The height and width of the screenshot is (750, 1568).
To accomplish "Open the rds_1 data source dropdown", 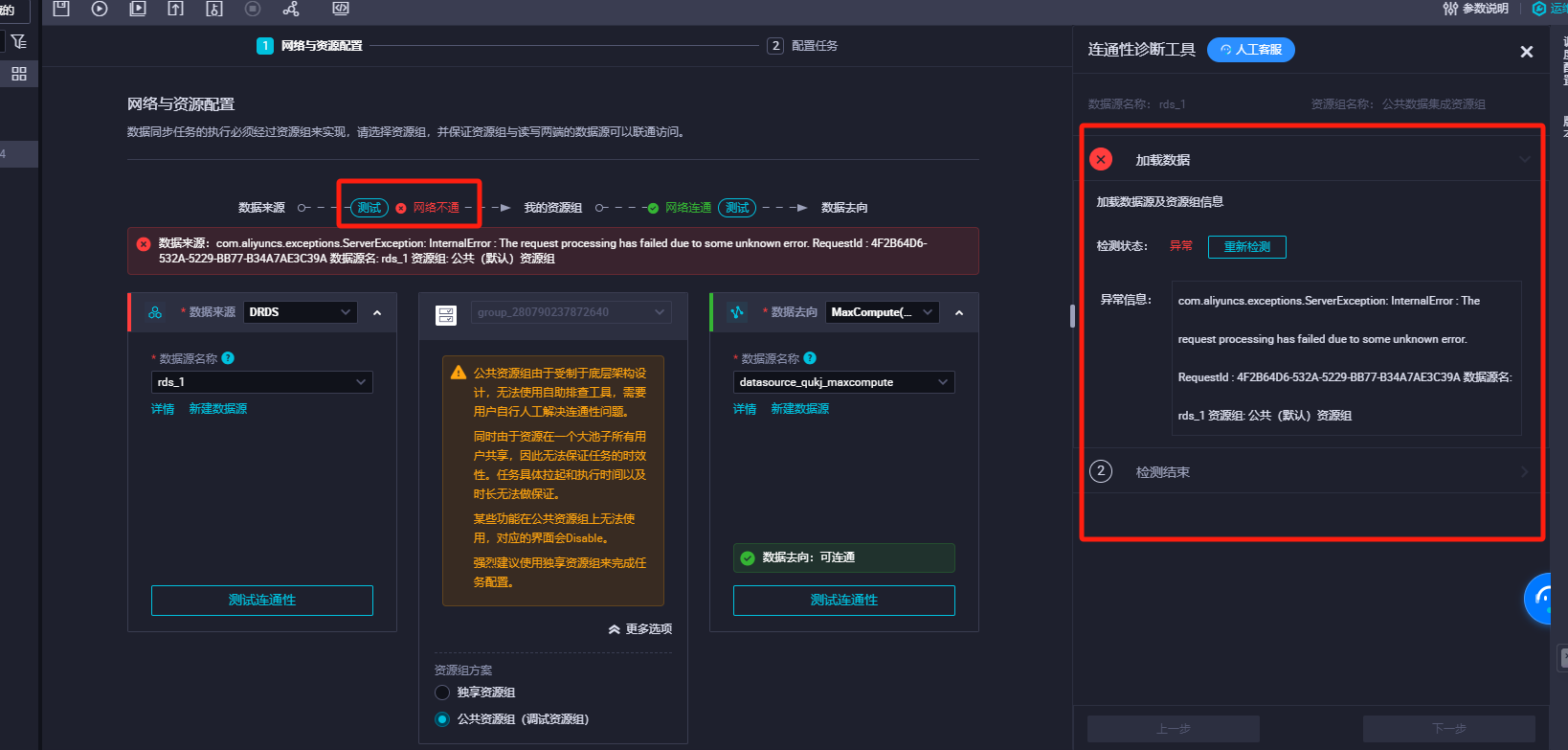I will (262, 382).
